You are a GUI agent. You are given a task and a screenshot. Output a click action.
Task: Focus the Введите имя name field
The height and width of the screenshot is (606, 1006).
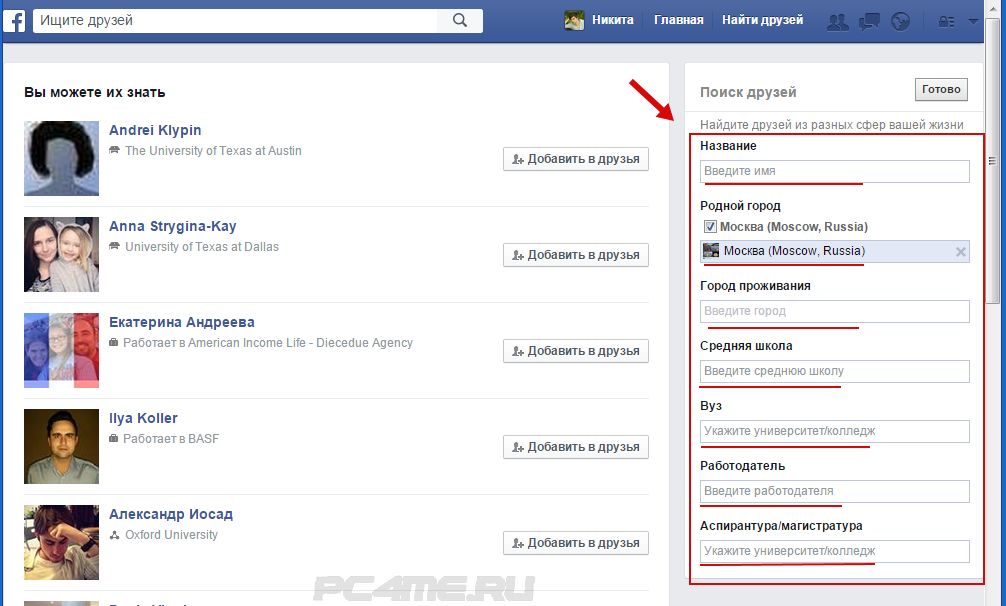point(834,172)
